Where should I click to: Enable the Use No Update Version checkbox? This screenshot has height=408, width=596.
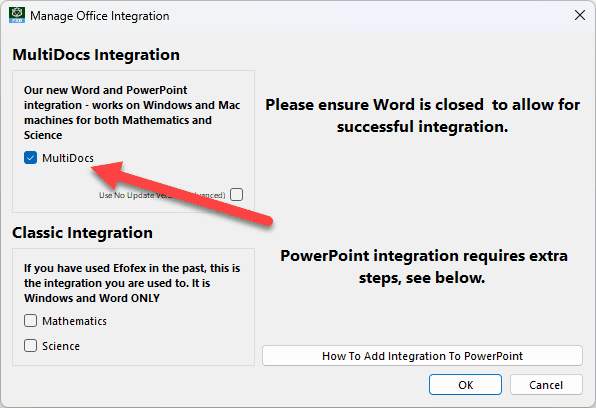236,194
